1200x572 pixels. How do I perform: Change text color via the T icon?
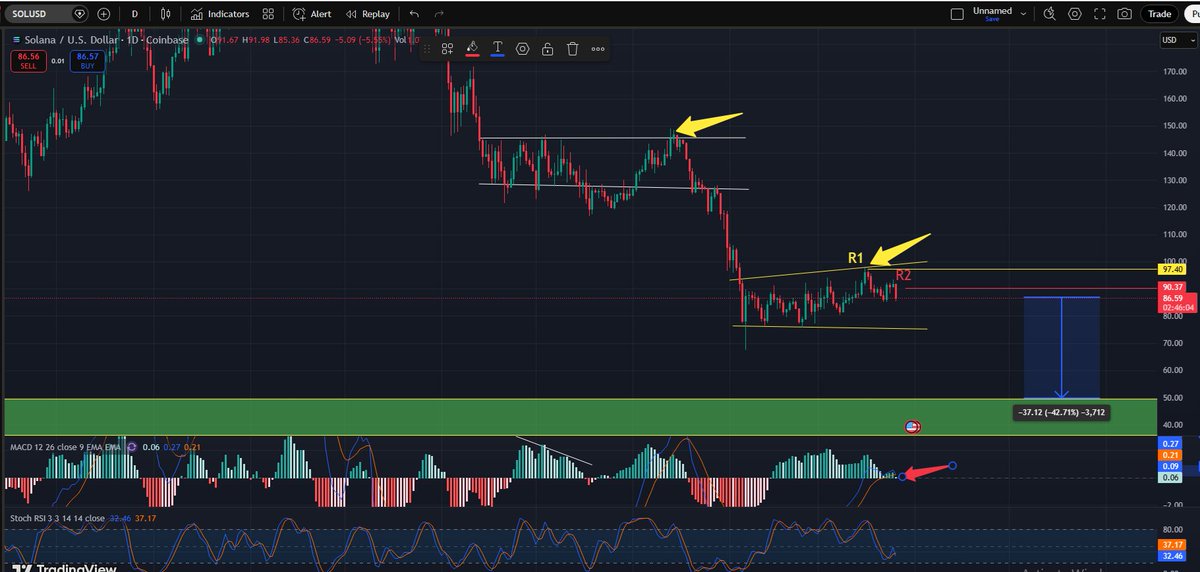pos(497,49)
